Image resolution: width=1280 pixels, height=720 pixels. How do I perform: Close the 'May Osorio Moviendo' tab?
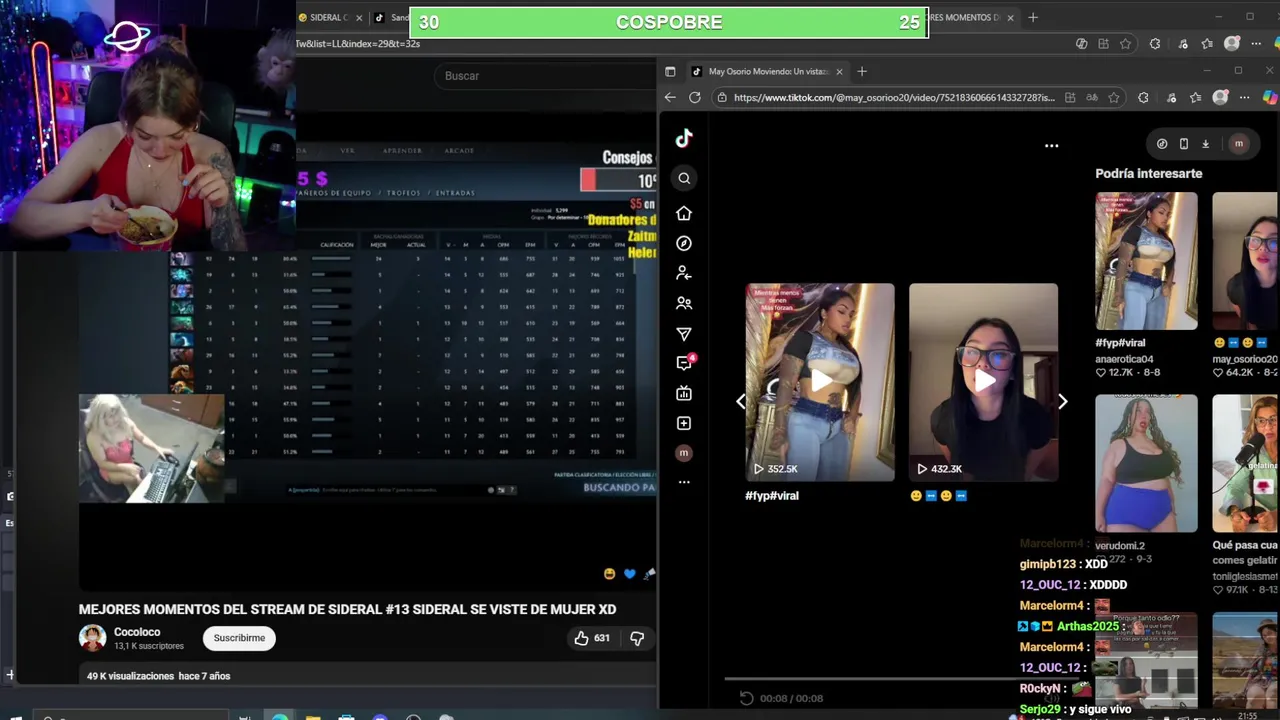[x=839, y=71]
